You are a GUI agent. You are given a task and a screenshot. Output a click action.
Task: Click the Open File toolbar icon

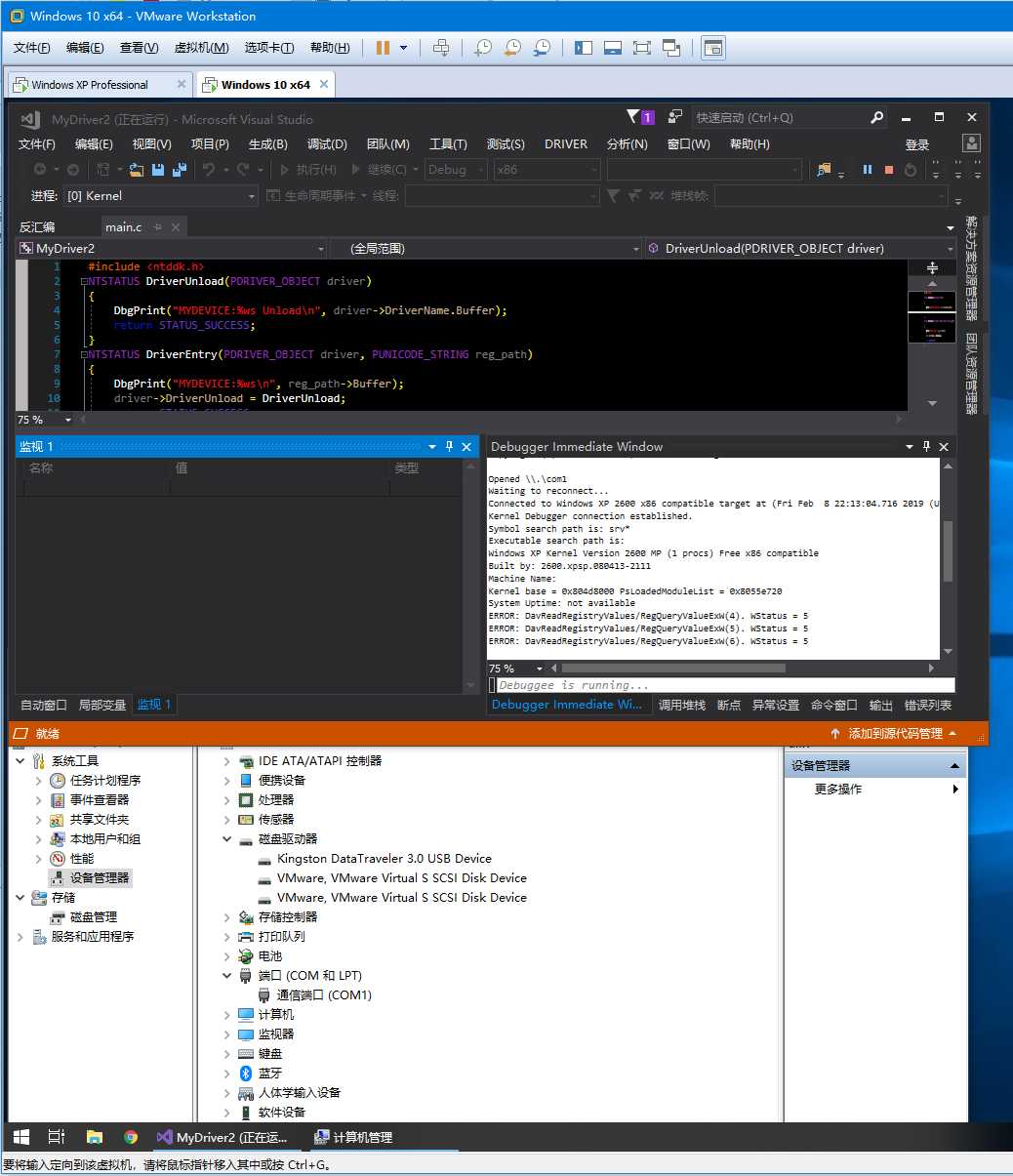pyautogui.click(x=137, y=170)
